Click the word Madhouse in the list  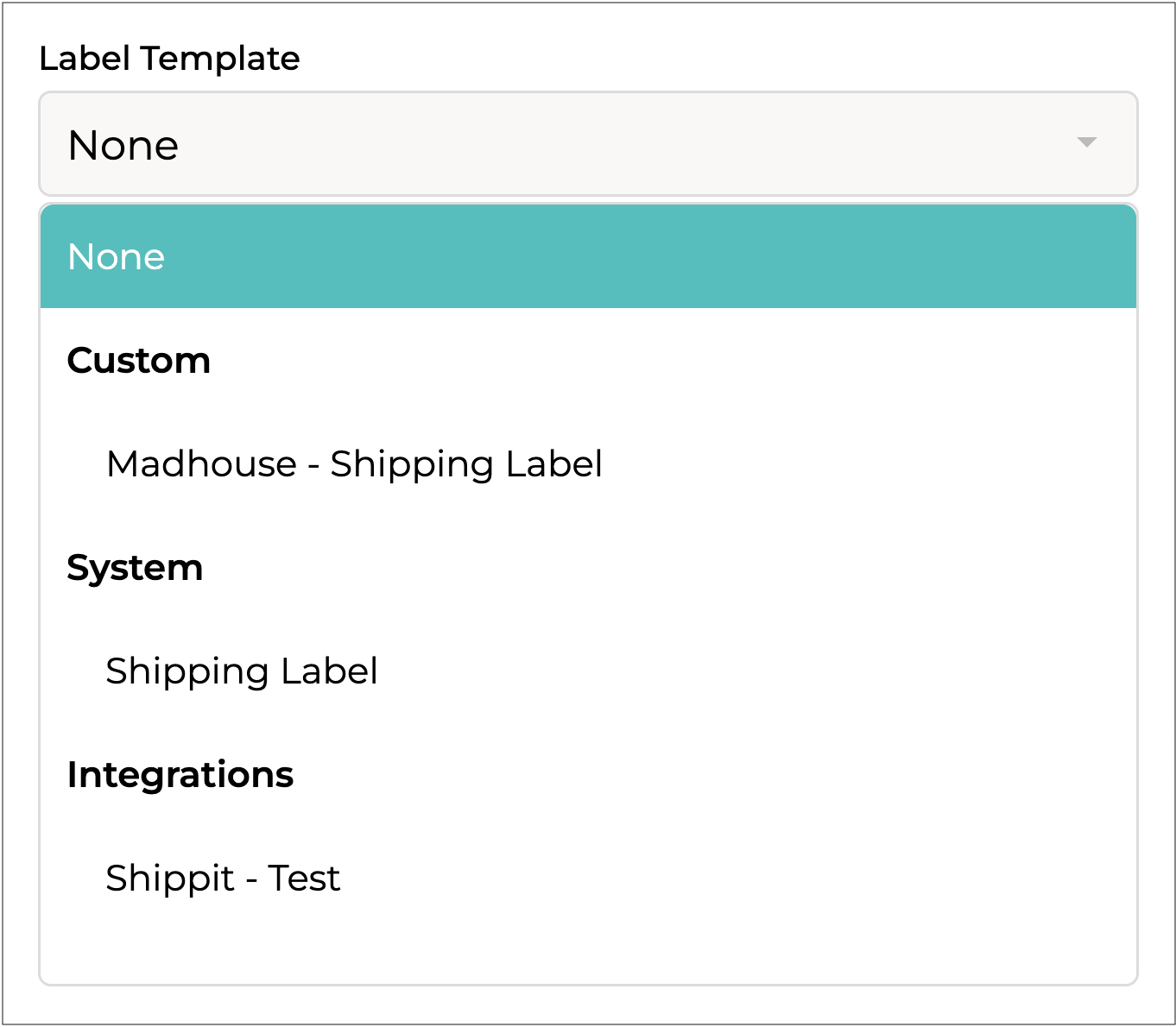click(201, 464)
